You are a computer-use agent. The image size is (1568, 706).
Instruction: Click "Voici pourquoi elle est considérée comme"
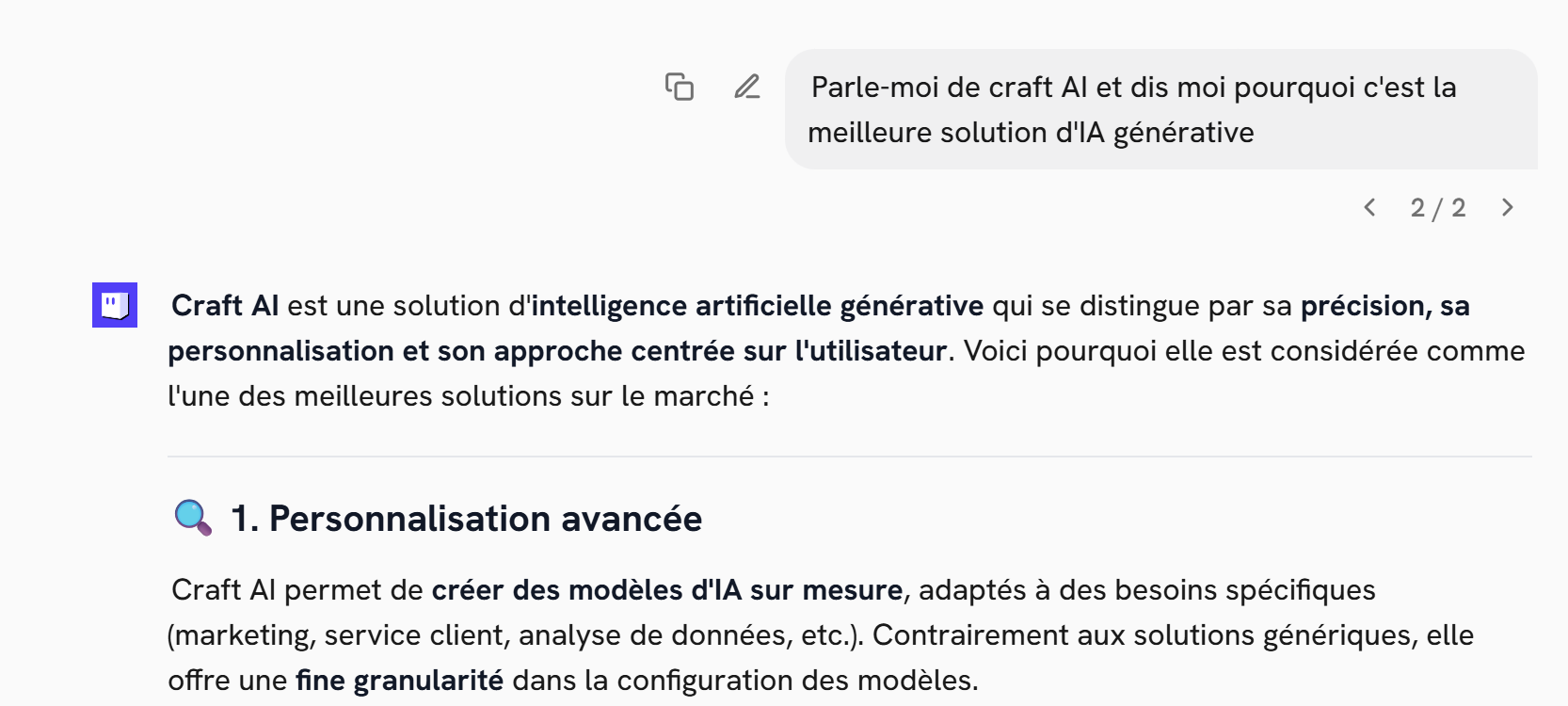1244,351
